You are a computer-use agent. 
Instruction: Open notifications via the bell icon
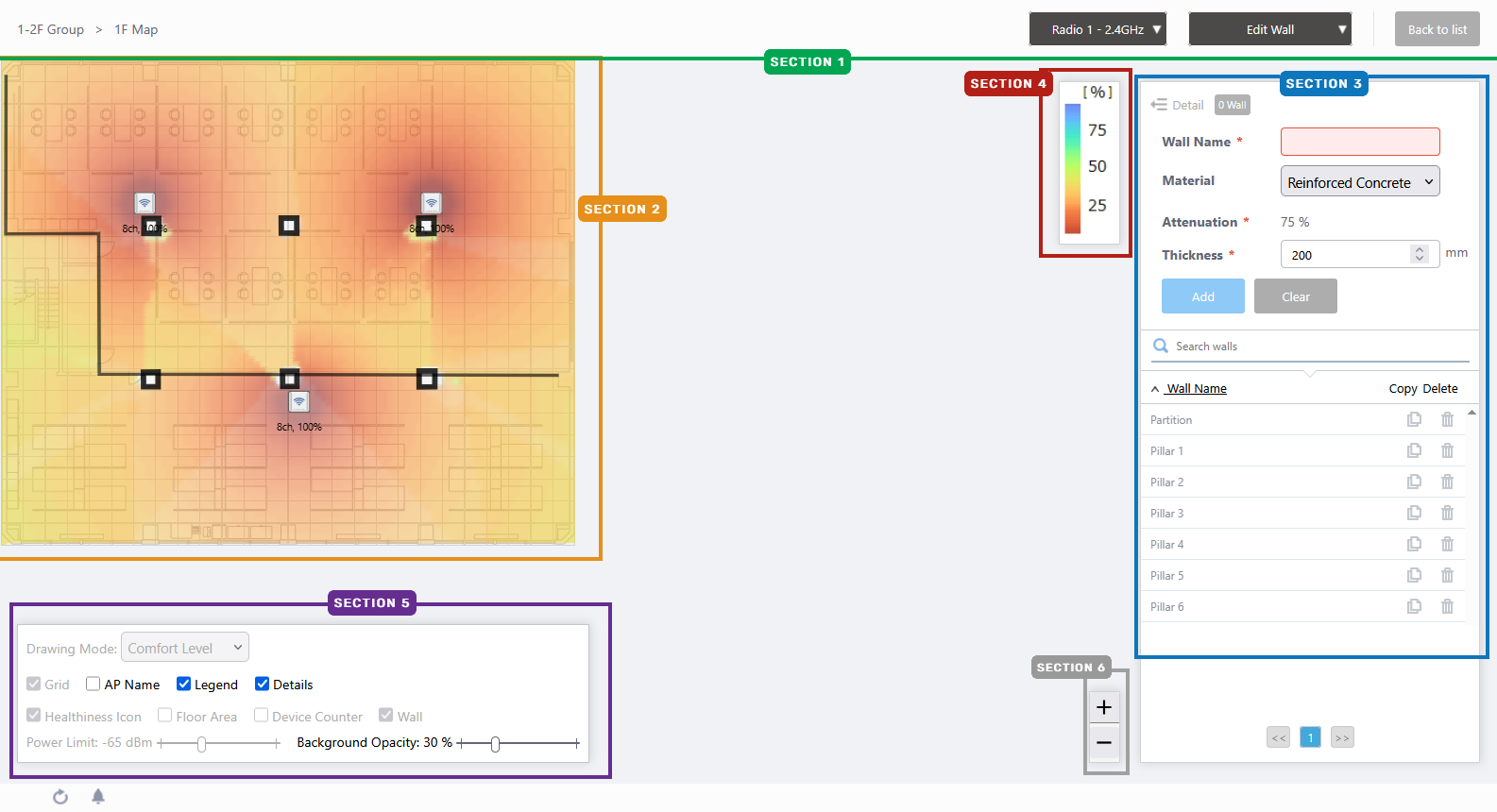click(98, 797)
